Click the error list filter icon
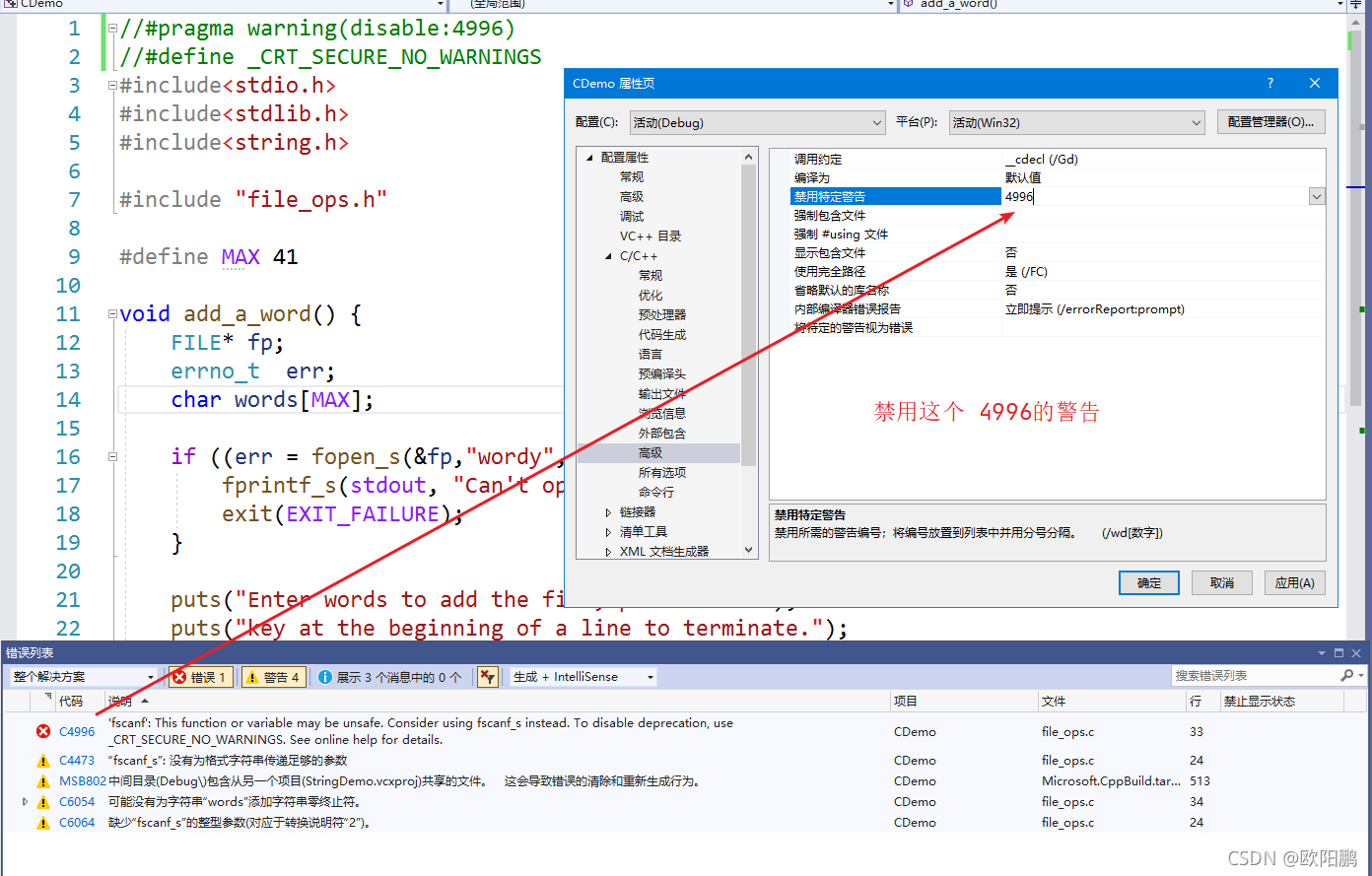The width and height of the screenshot is (1372, 876). pyautogui.click(x=487, y=677)
